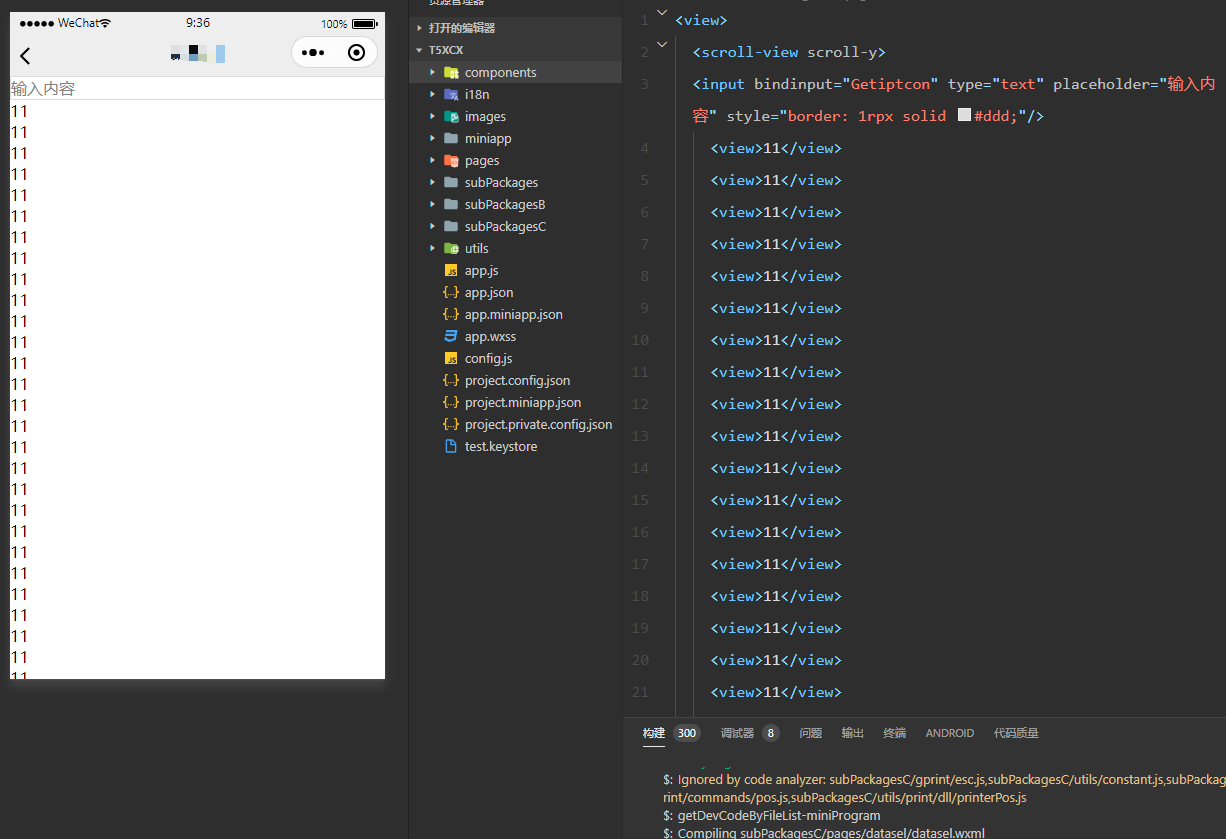Viewport: 1226px width, 839px height.
Task: Open the three-dots capsule menu
Action: click(313, 53)
